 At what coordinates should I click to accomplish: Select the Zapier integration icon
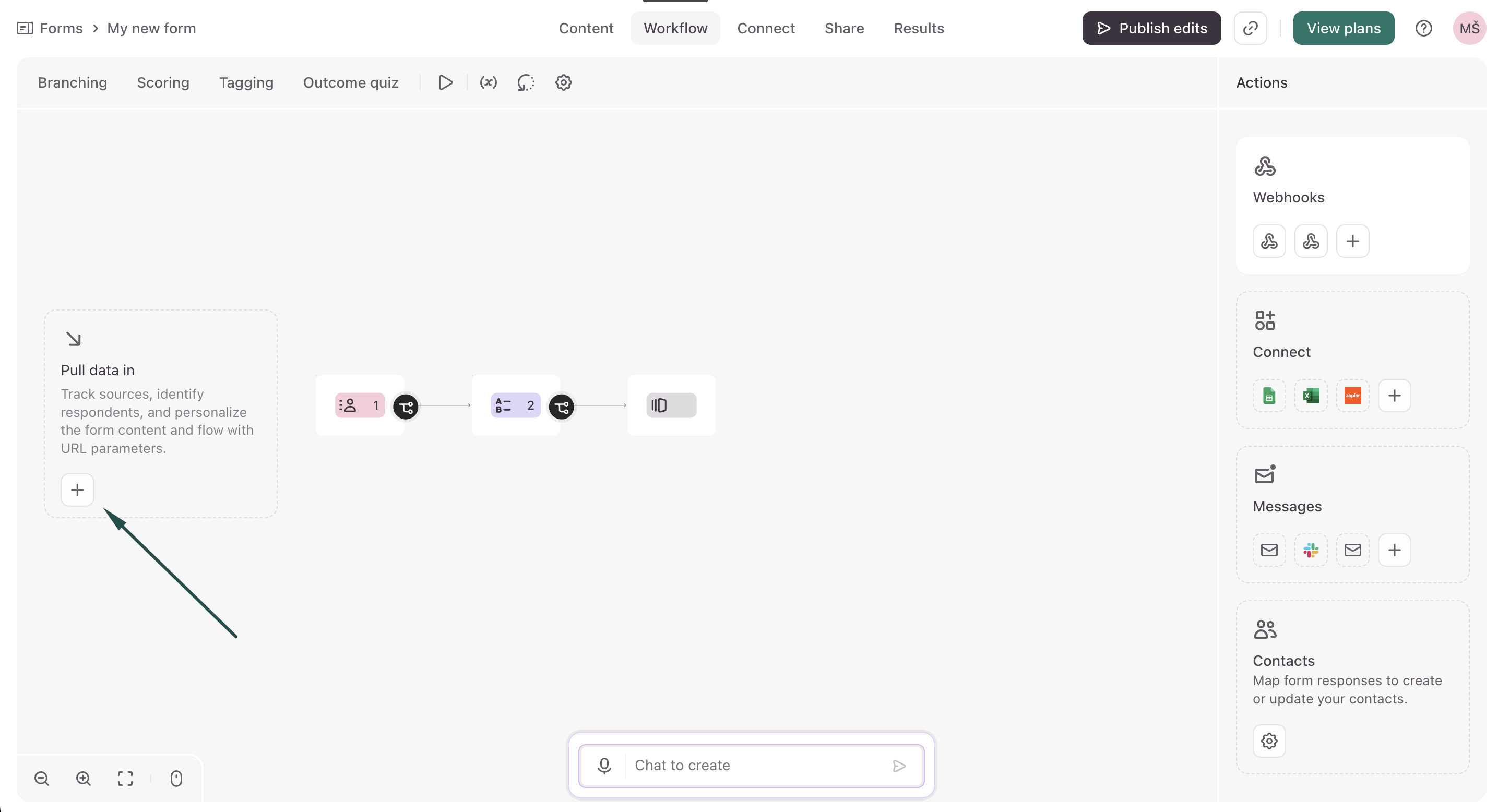coord(1352,396)
